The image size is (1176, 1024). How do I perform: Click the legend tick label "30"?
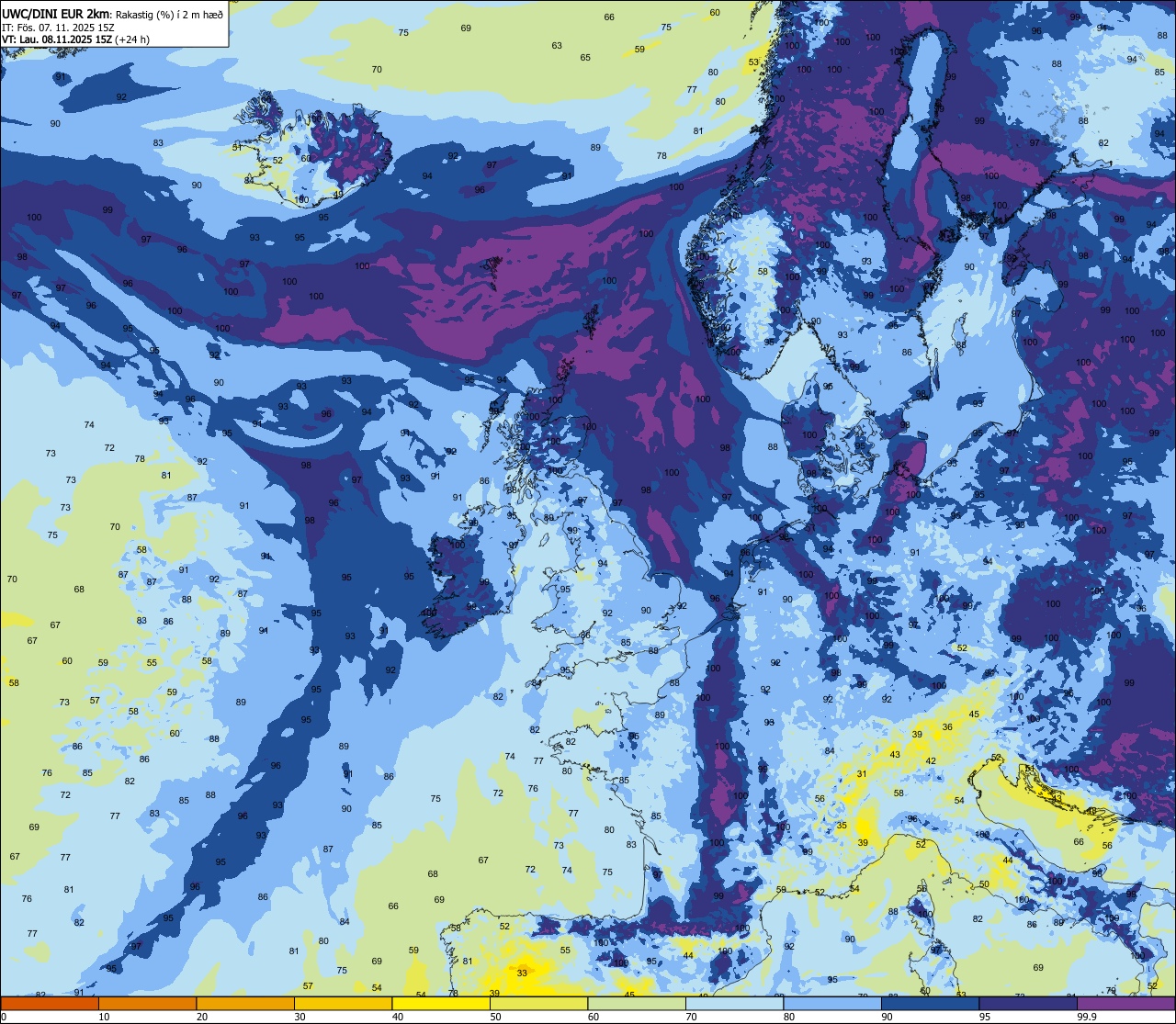(x=300, y=1017)
